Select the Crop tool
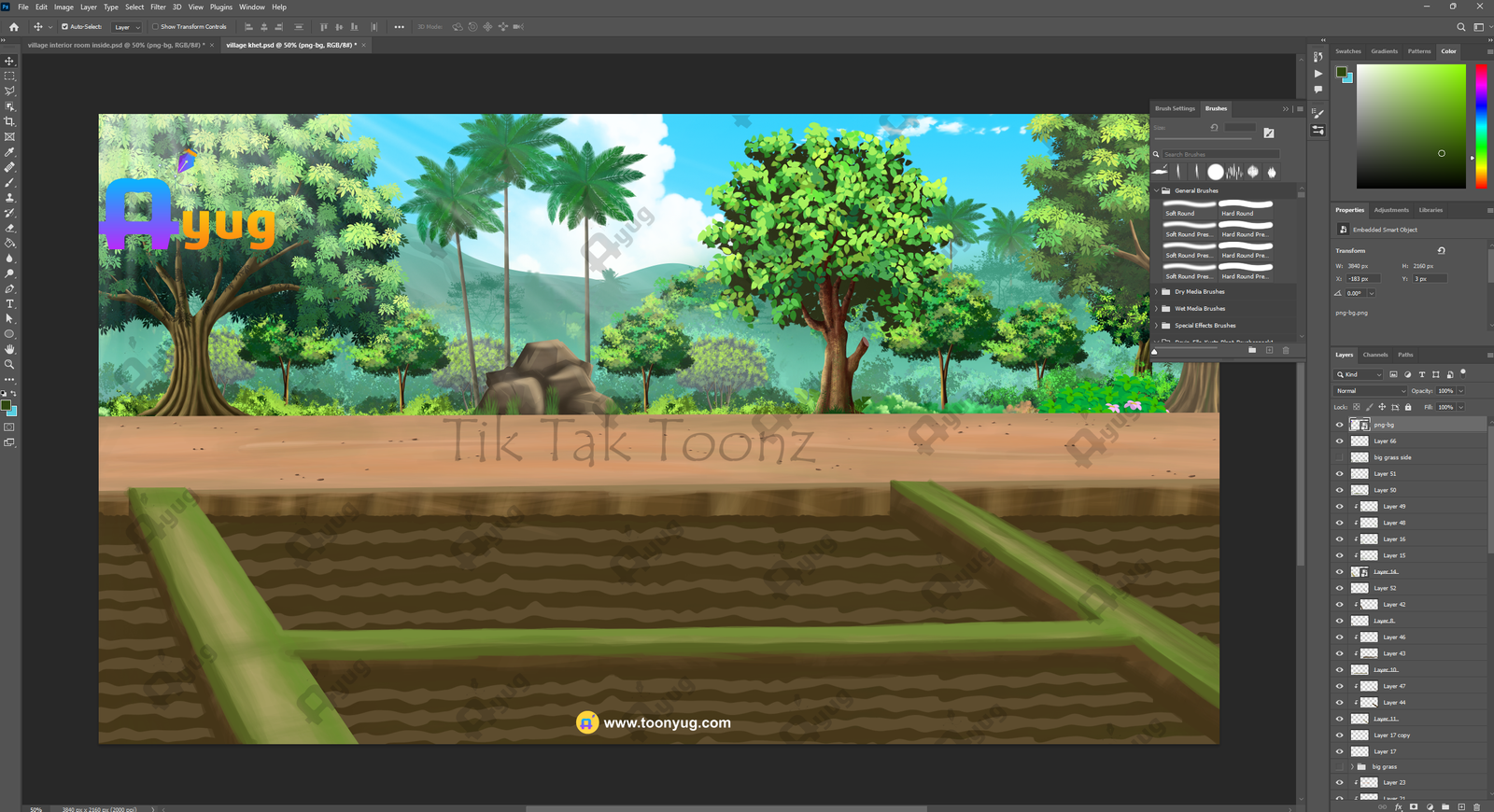This screenshot has height=812, width=1494. [x=10, y=121]
